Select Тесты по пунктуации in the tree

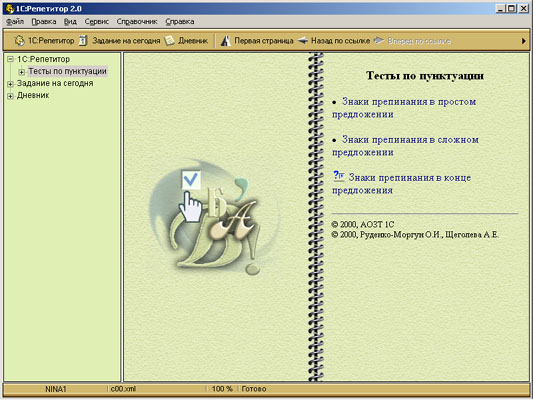pos(68,71)
